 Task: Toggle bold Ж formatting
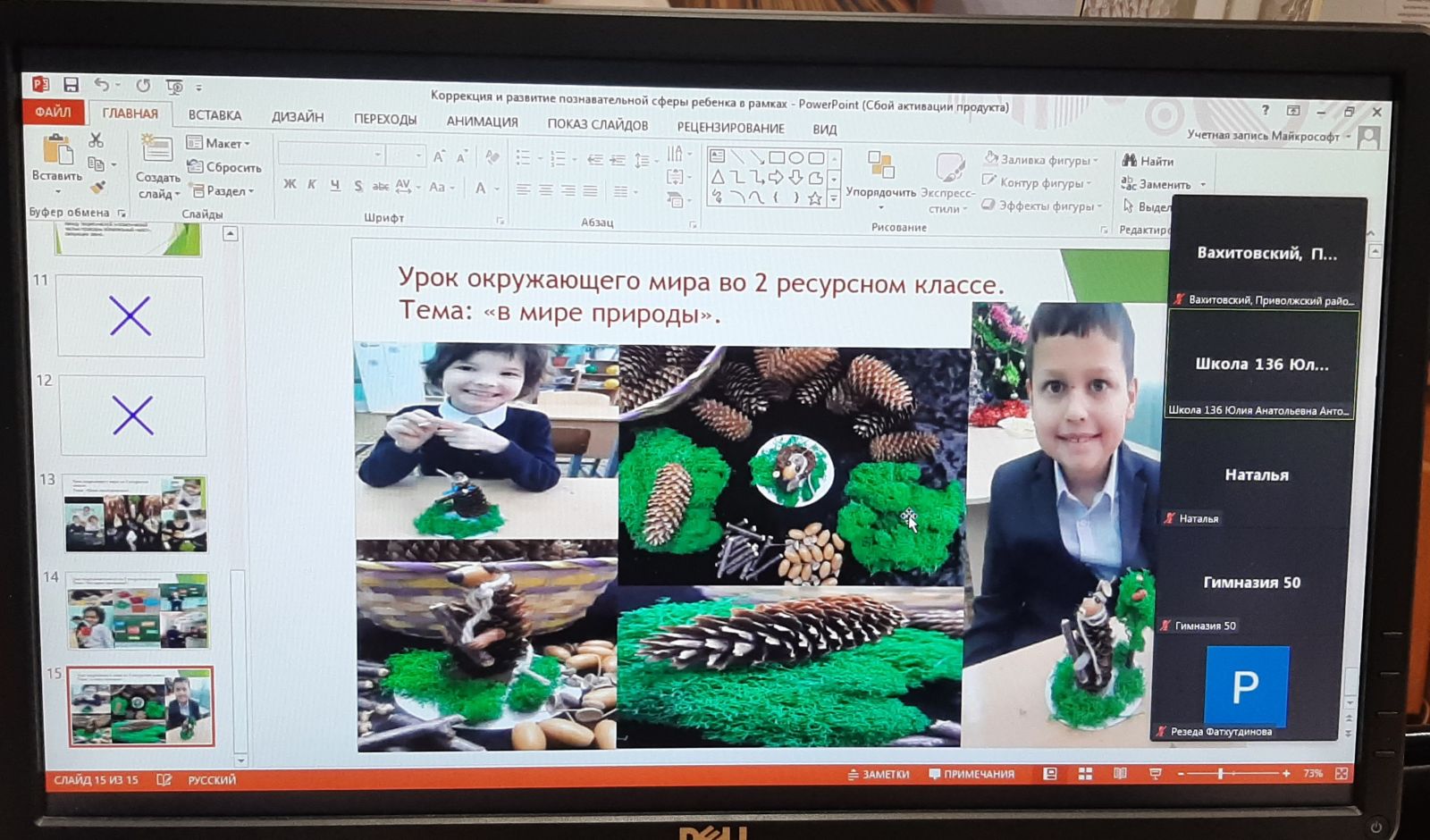(290, 185)
